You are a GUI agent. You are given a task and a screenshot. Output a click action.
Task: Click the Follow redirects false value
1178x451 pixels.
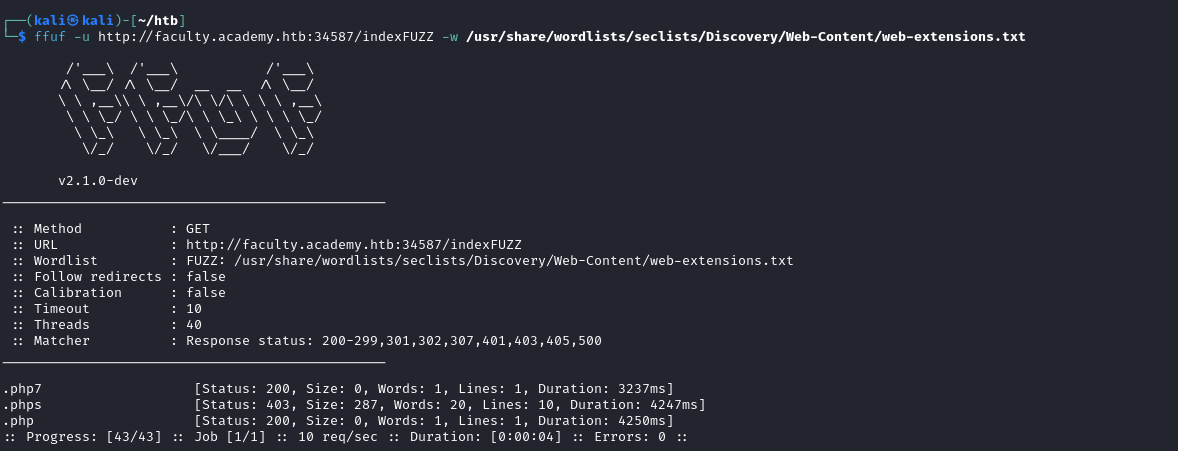coord(206,277)
